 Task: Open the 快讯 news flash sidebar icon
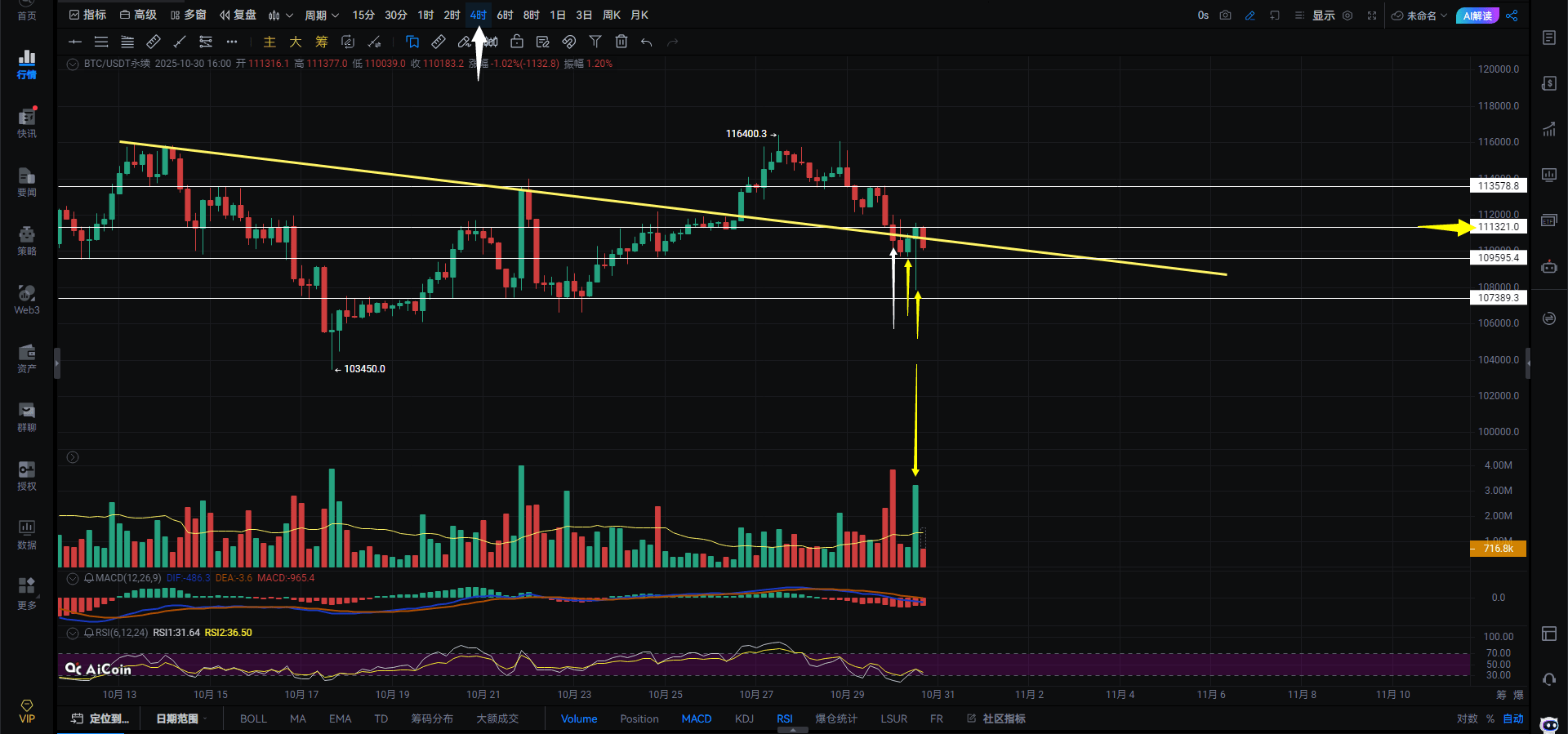tap(27, 123)
